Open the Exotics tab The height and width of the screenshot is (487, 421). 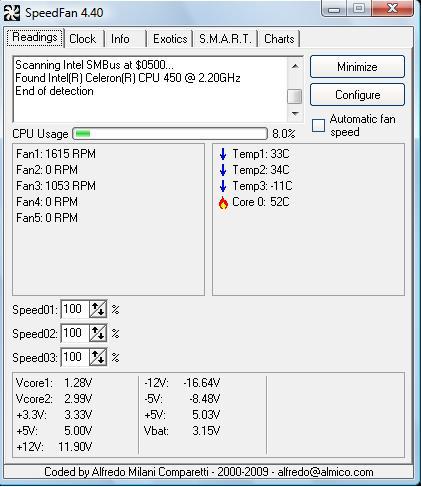pos(170,39)
